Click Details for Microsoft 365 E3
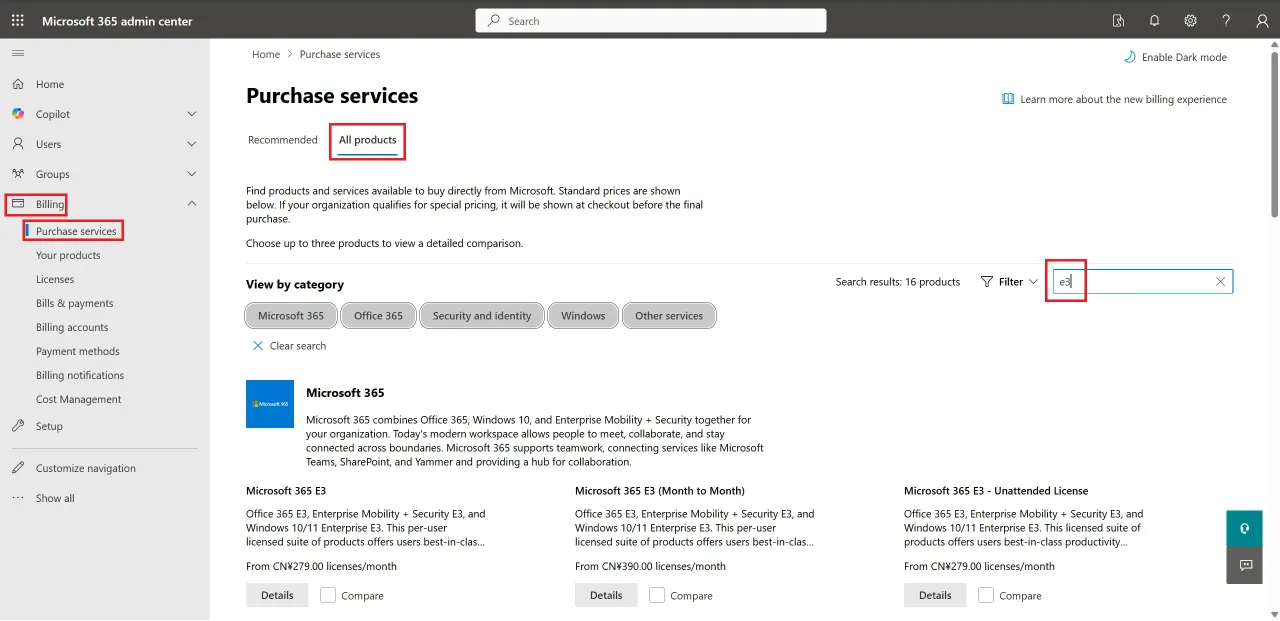Screen dimensions: 1280x621 click(x=277, y=595)
